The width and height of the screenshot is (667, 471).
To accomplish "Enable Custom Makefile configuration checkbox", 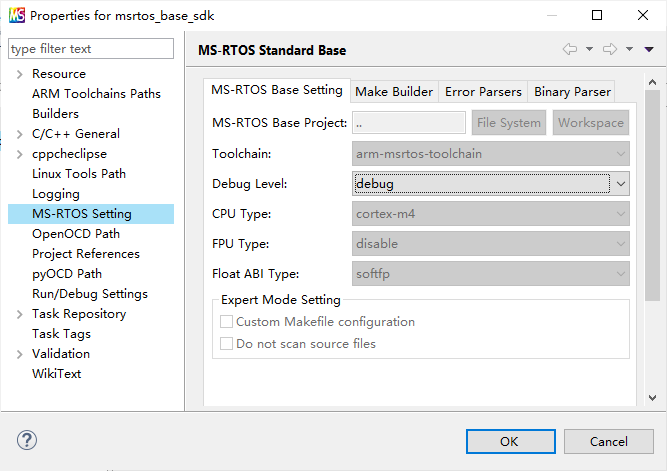I will click(x=226, y=322).
